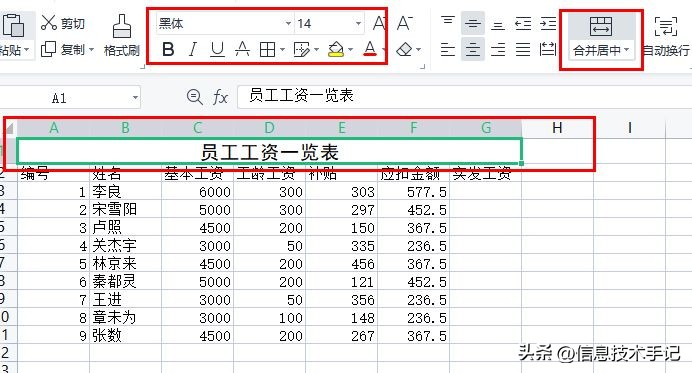
Task: Click cell with name 秦都灵
Action: click(x=125, y=281)
